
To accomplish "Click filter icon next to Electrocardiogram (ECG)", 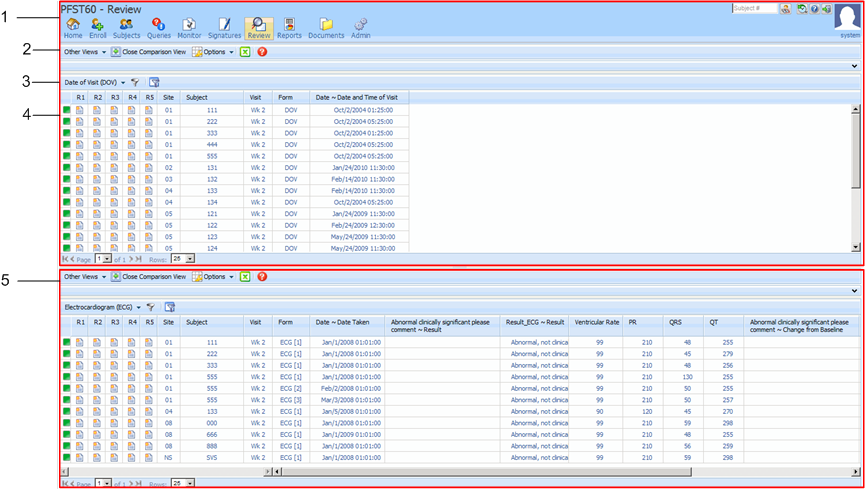I will pos(150,307).
